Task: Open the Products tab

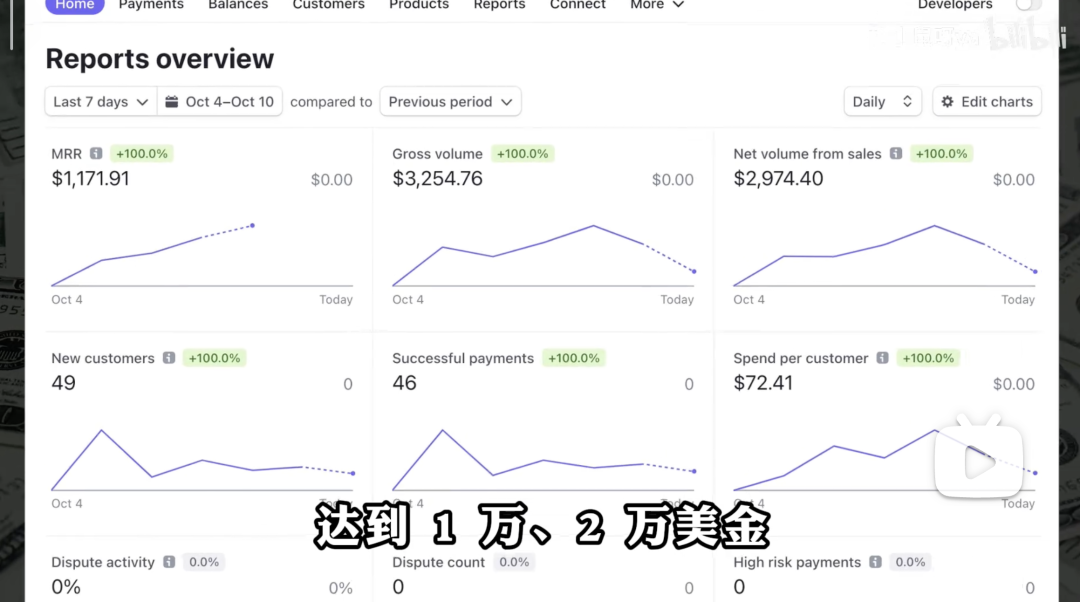Action: point(419,4)
